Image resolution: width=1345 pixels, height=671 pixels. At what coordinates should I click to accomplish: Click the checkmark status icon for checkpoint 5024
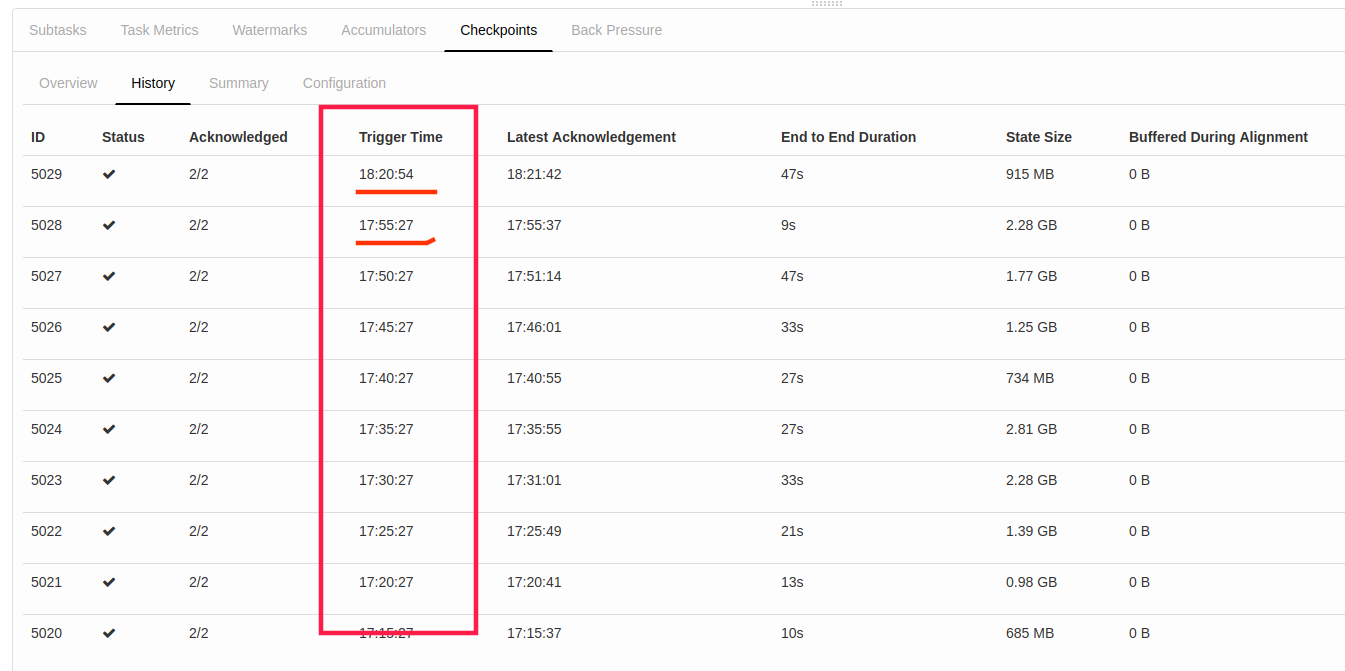pos(109,429)
